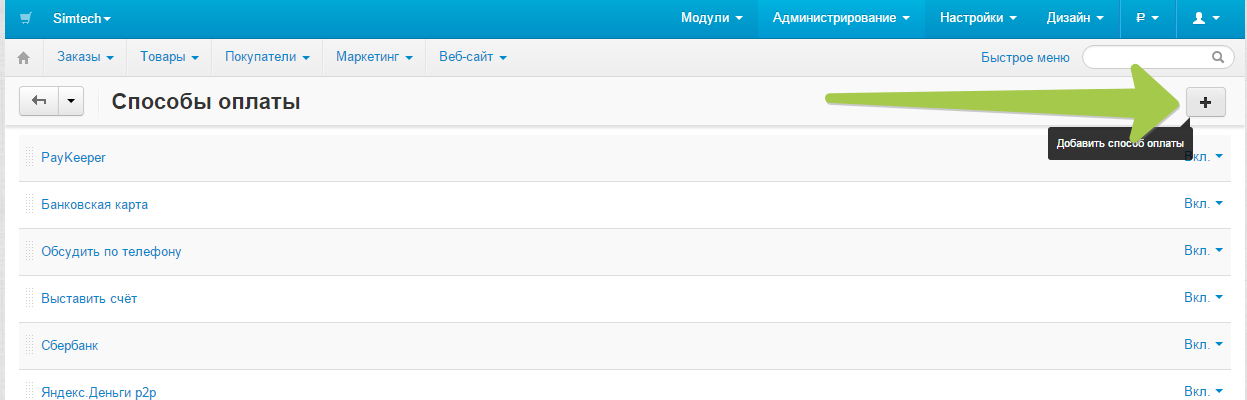
Task: Go to the home dashboard icon
Action: pos(24,58)
